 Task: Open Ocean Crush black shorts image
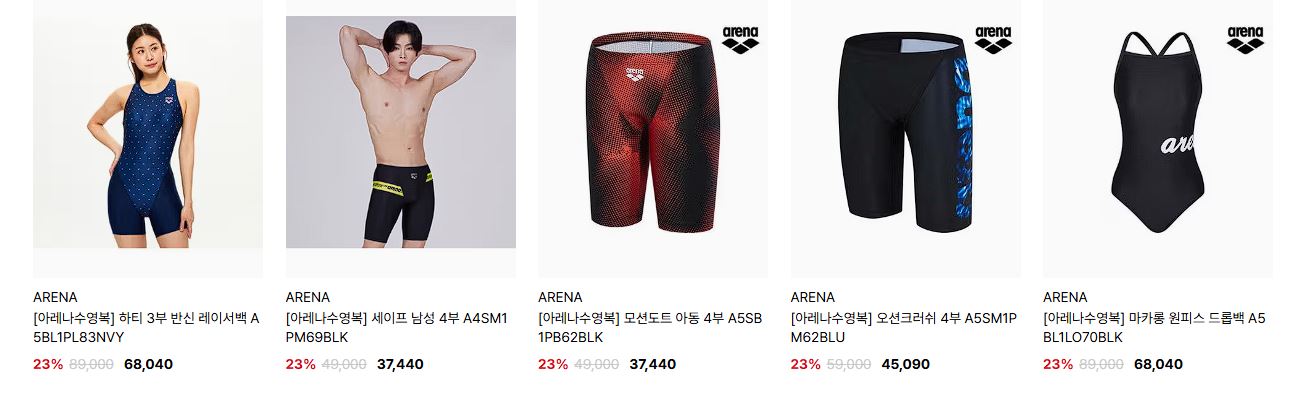[x=906, y=139]
